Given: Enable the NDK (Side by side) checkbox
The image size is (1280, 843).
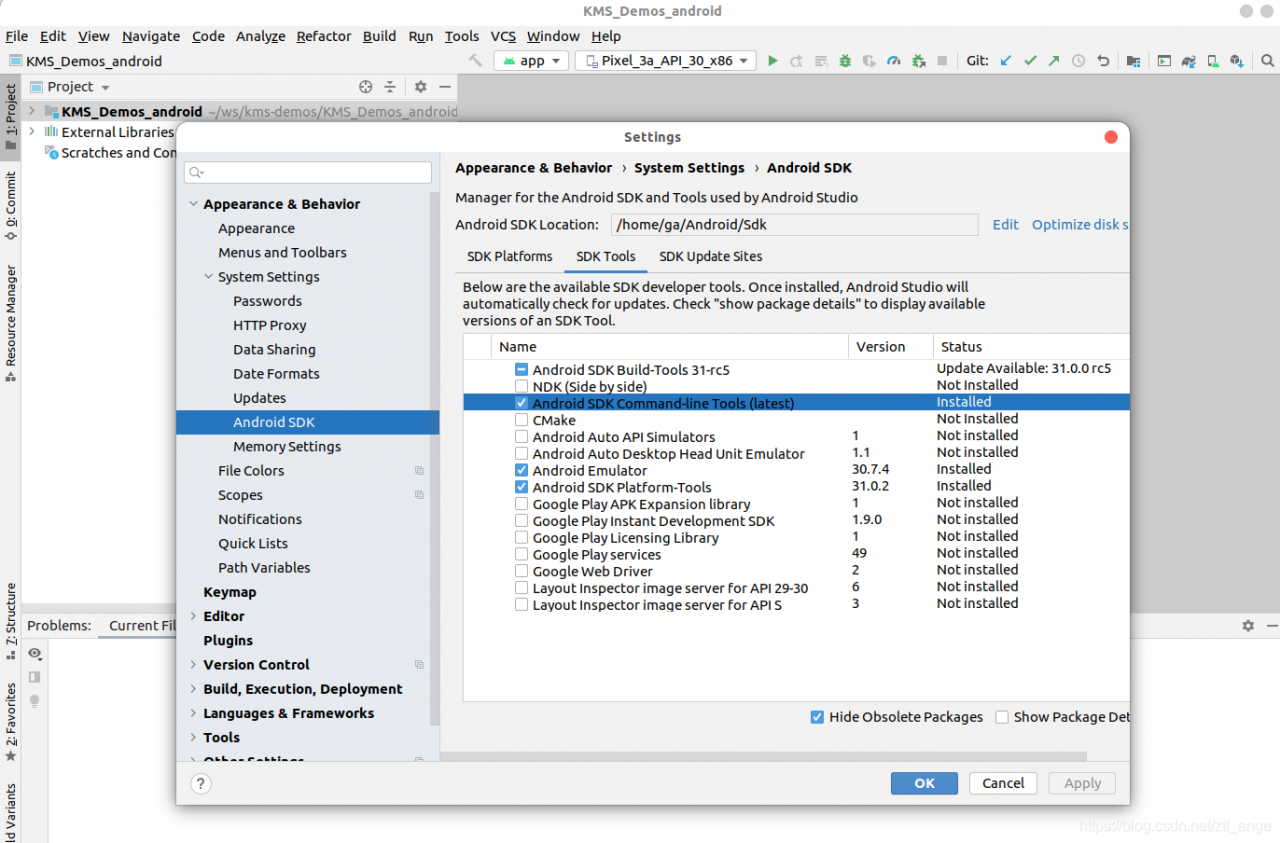Looking at the screenshot, I should click(x=521, y=386).
